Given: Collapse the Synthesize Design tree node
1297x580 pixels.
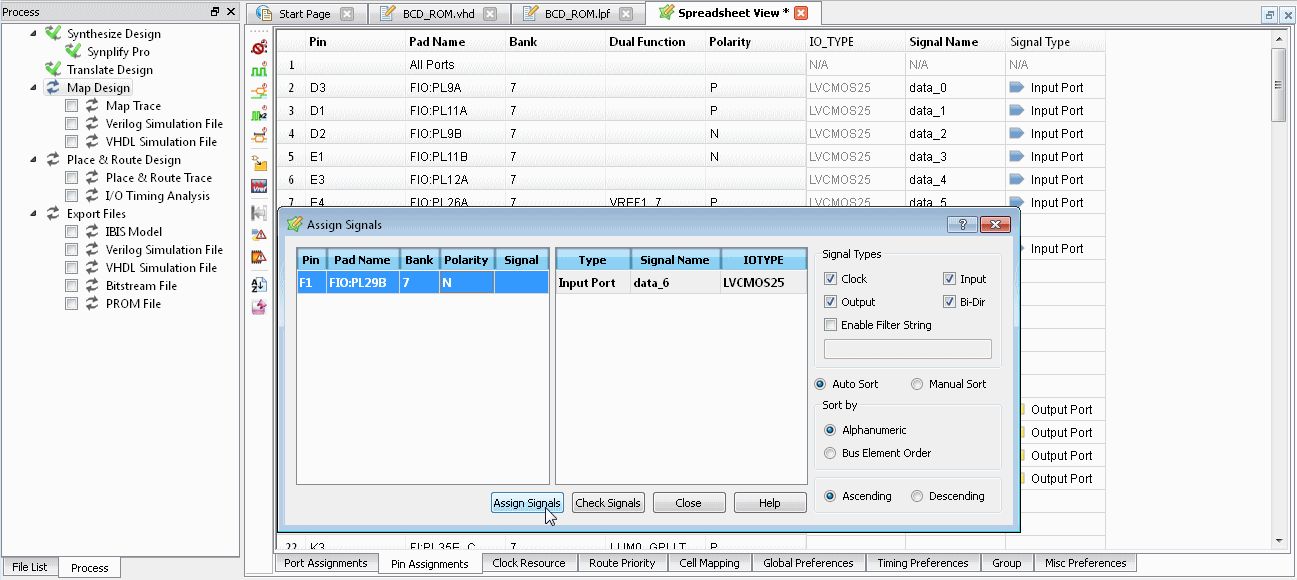Looking at the screenshot, I should point(33,33).
